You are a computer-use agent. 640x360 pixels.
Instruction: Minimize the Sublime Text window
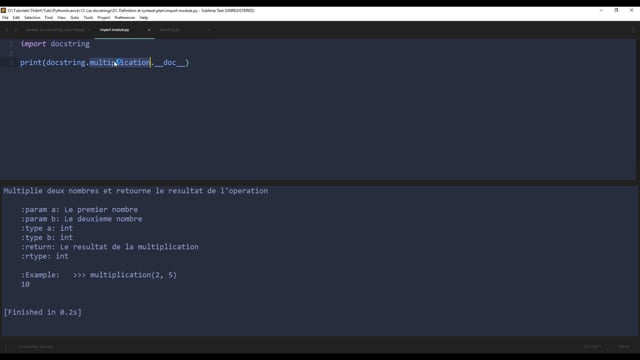pos(601,10)
